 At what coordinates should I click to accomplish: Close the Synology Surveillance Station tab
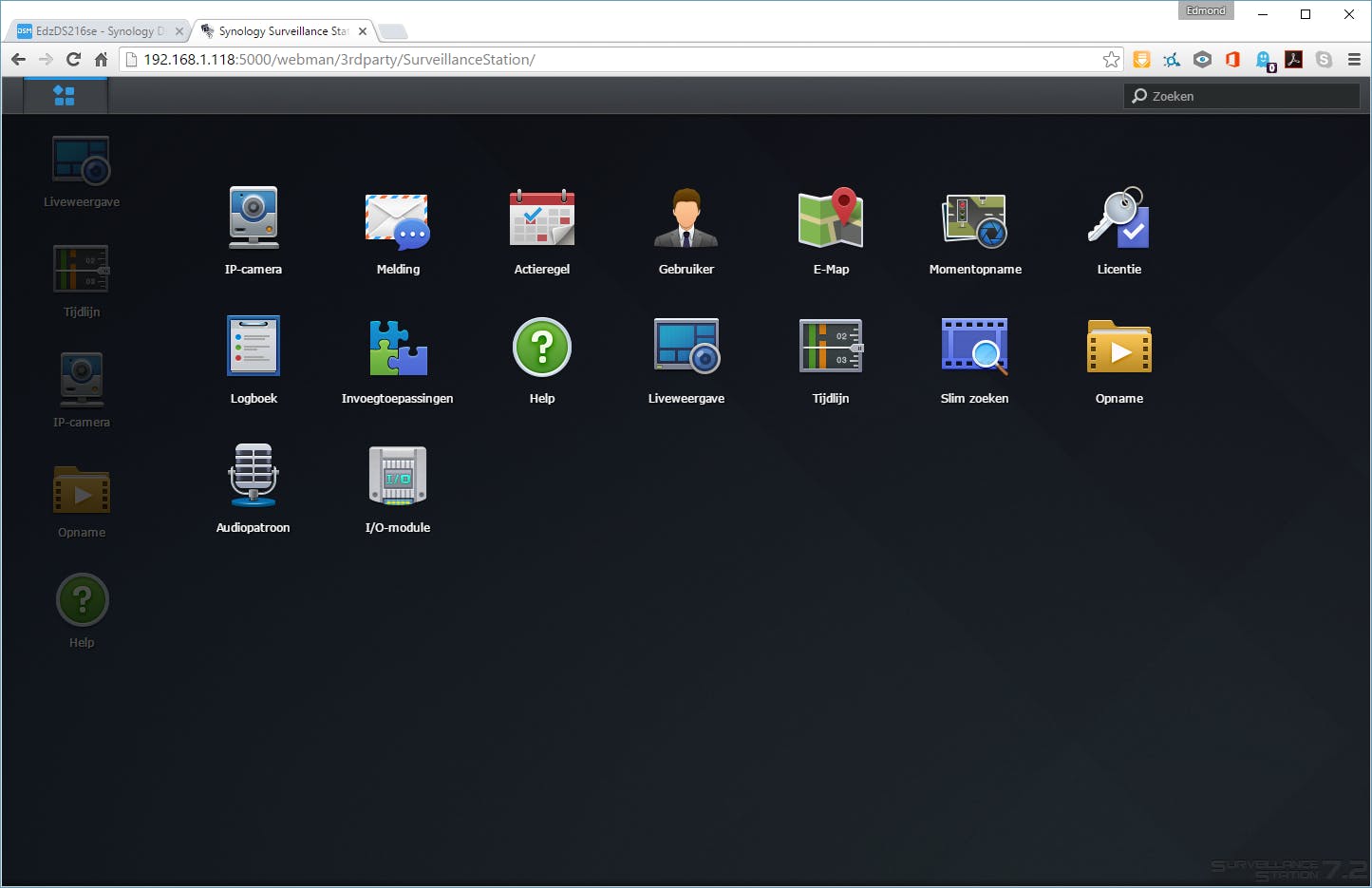click(363, 31)
